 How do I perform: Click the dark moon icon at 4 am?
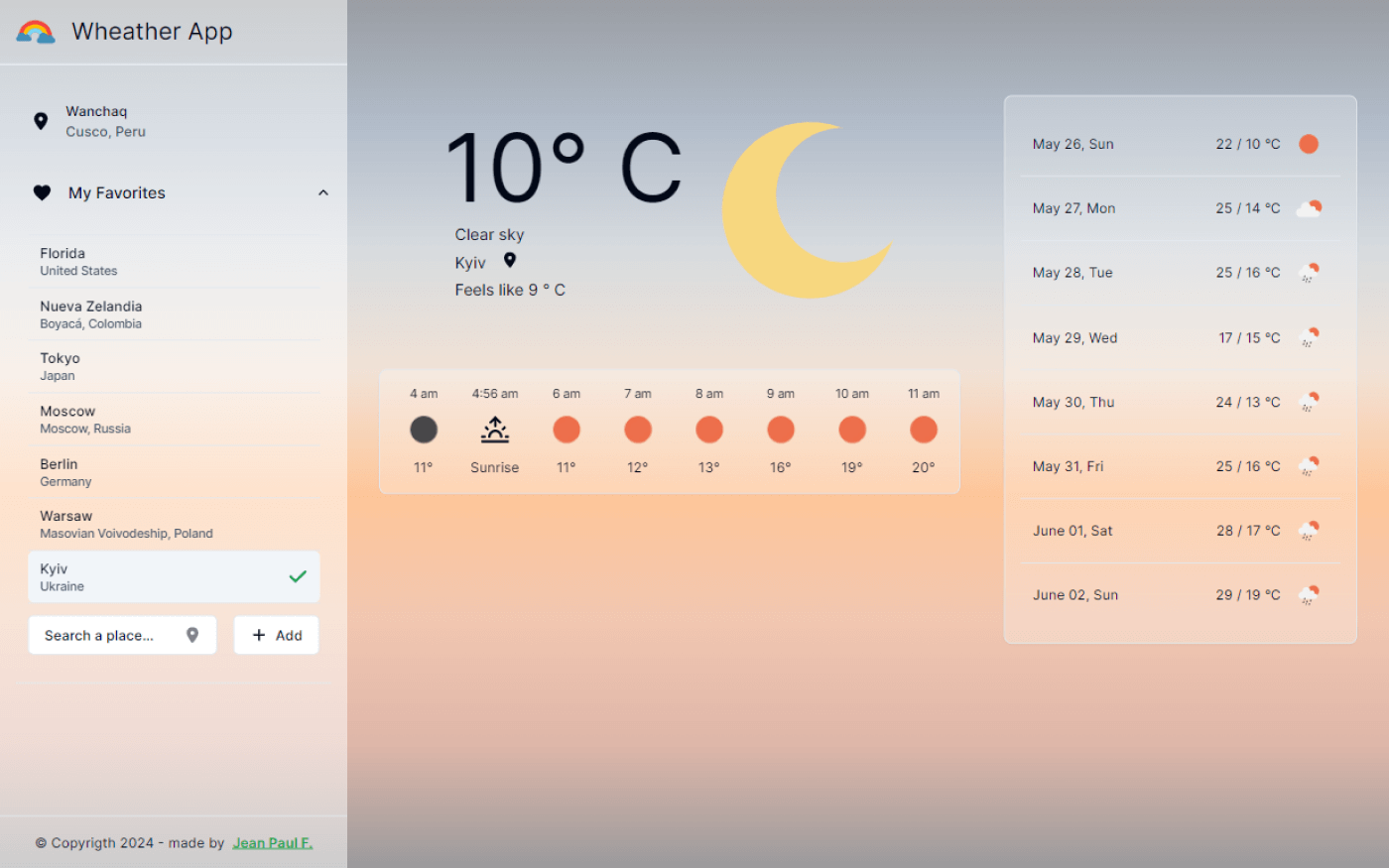coord(423,429)
